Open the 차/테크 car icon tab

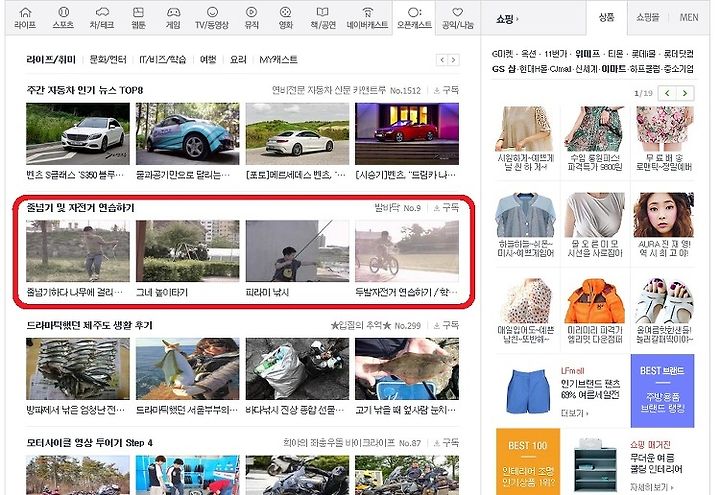click(101, 17)
